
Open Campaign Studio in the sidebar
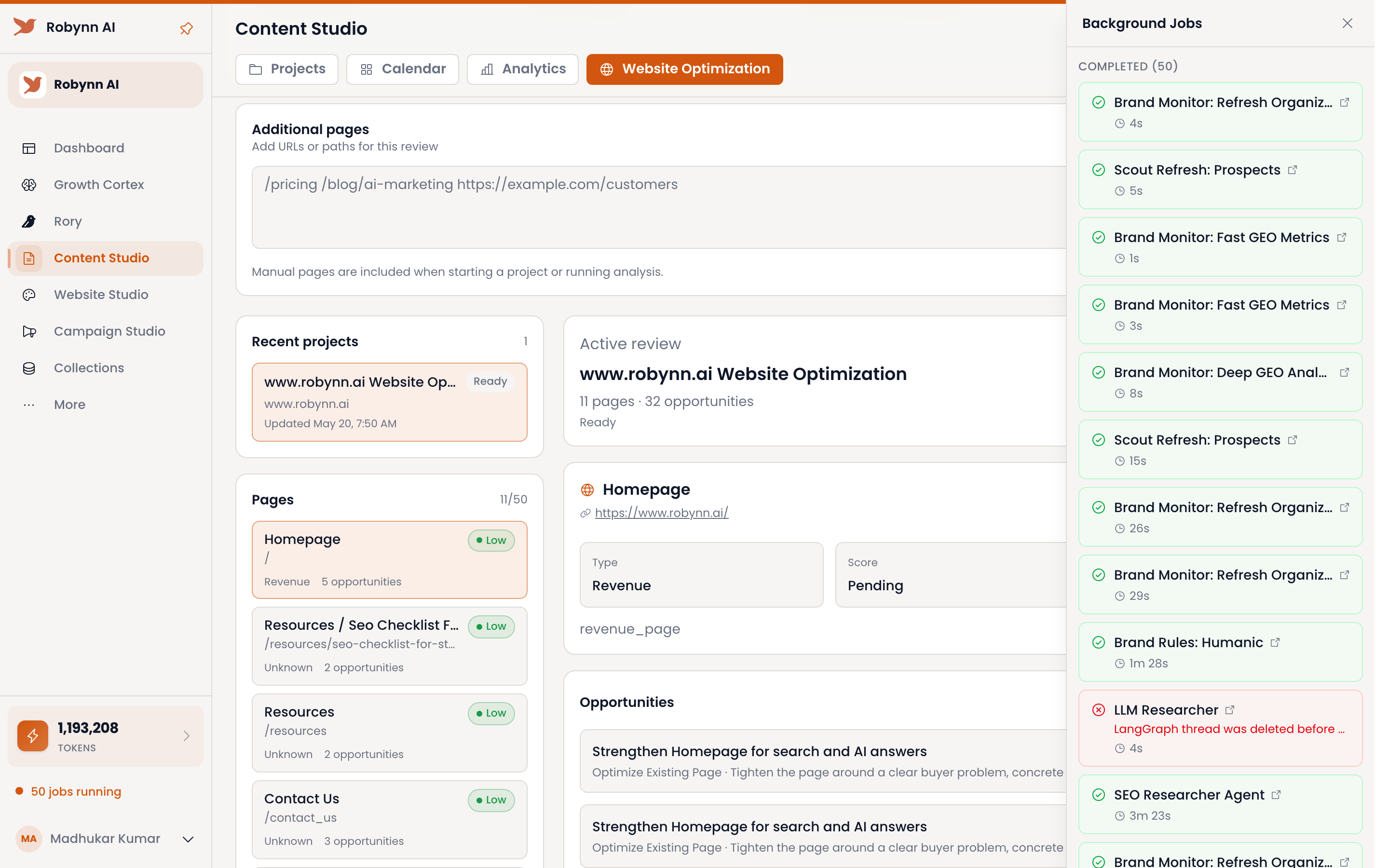click(106, 331)
